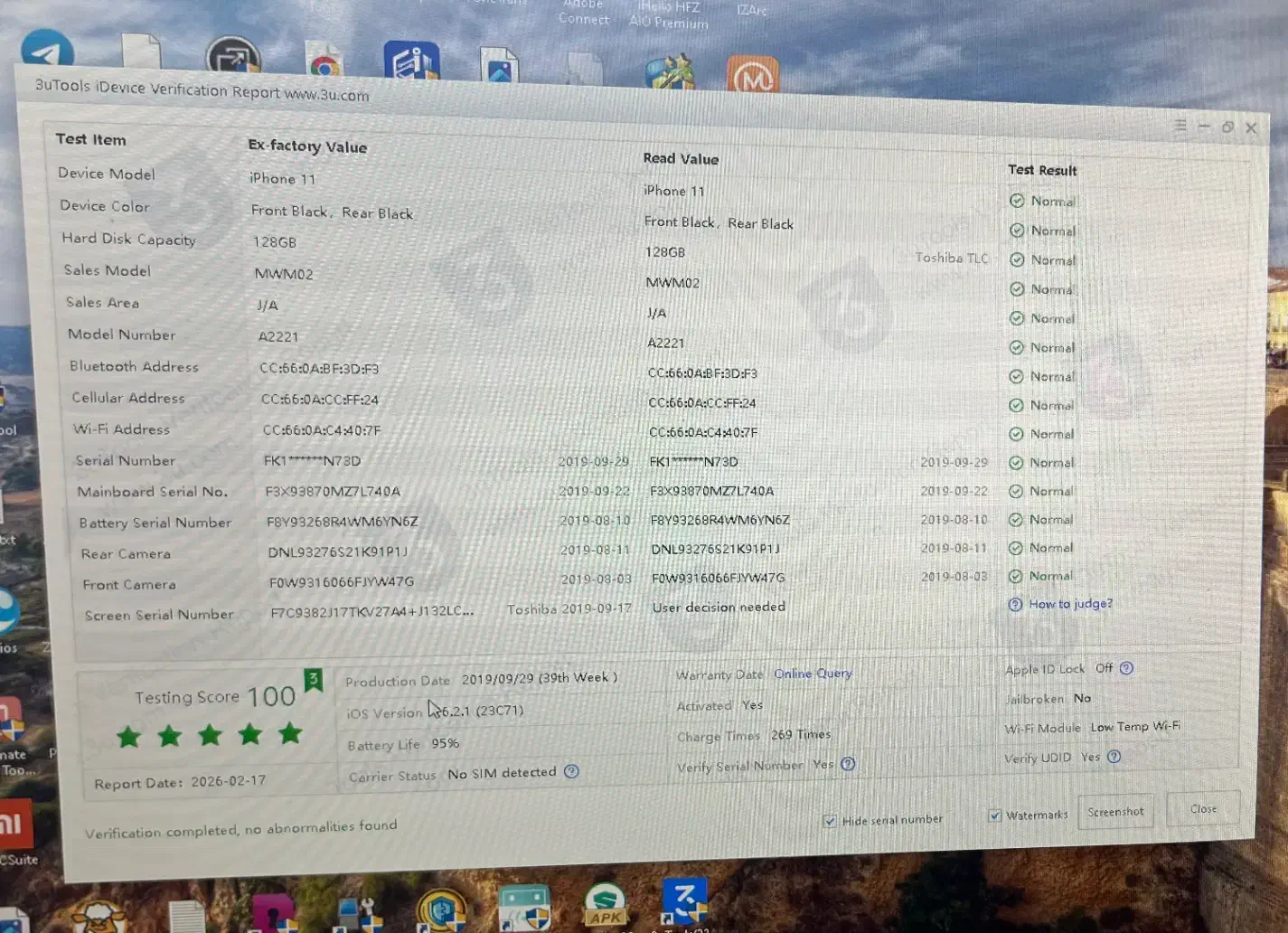The image size is (1288, 933).
Task: Click the Verify Serial Number help icon
Action: click(x=848, y=764)
